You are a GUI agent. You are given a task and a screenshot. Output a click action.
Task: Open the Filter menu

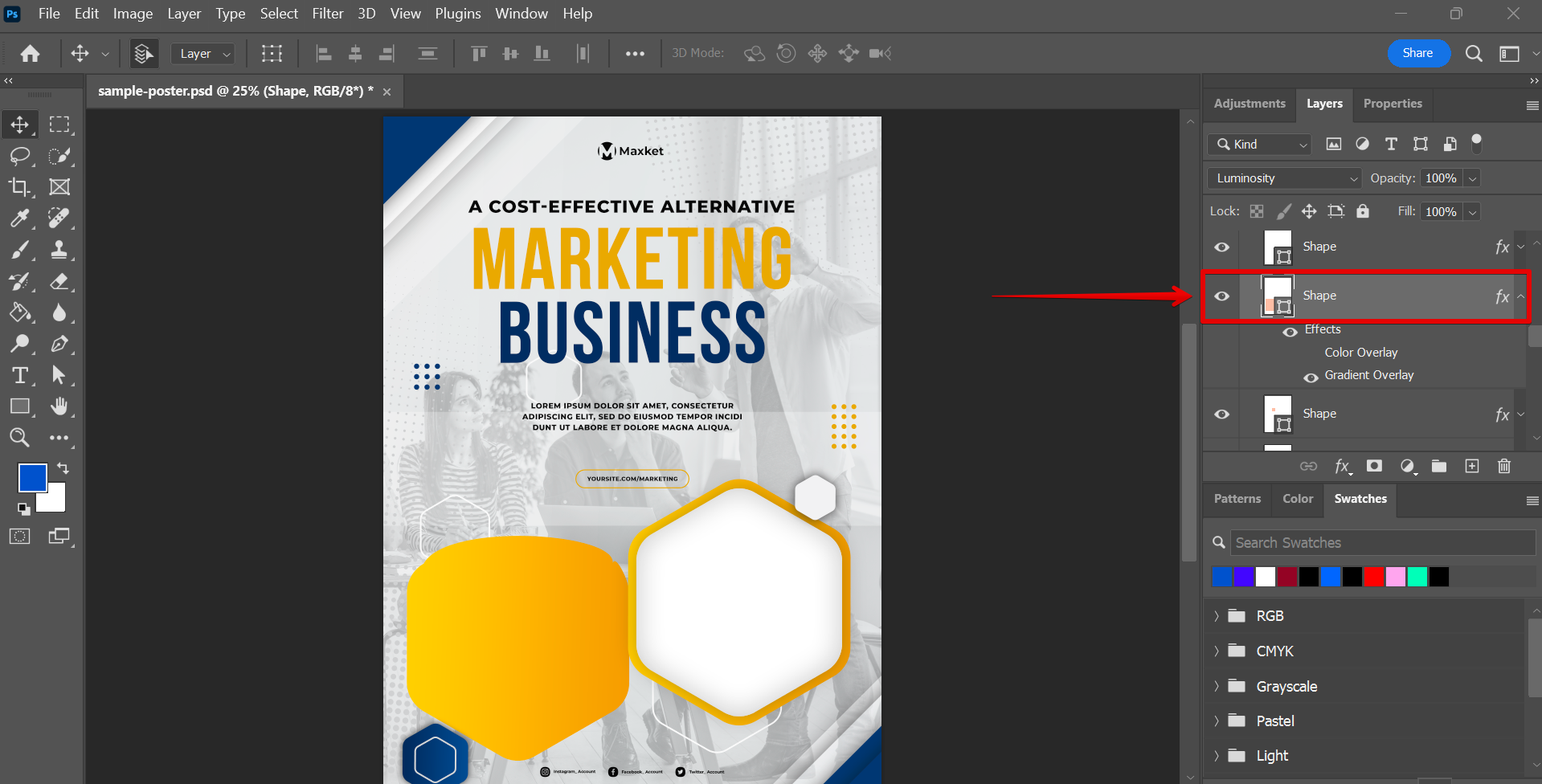click(x=327, y=14)
